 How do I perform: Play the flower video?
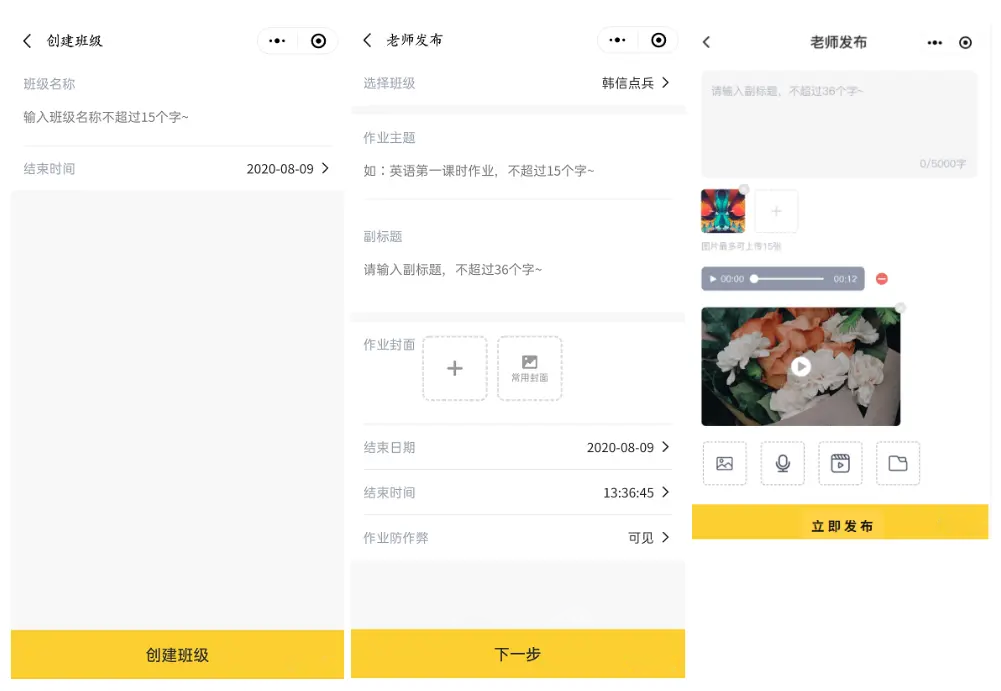(801, 367)
